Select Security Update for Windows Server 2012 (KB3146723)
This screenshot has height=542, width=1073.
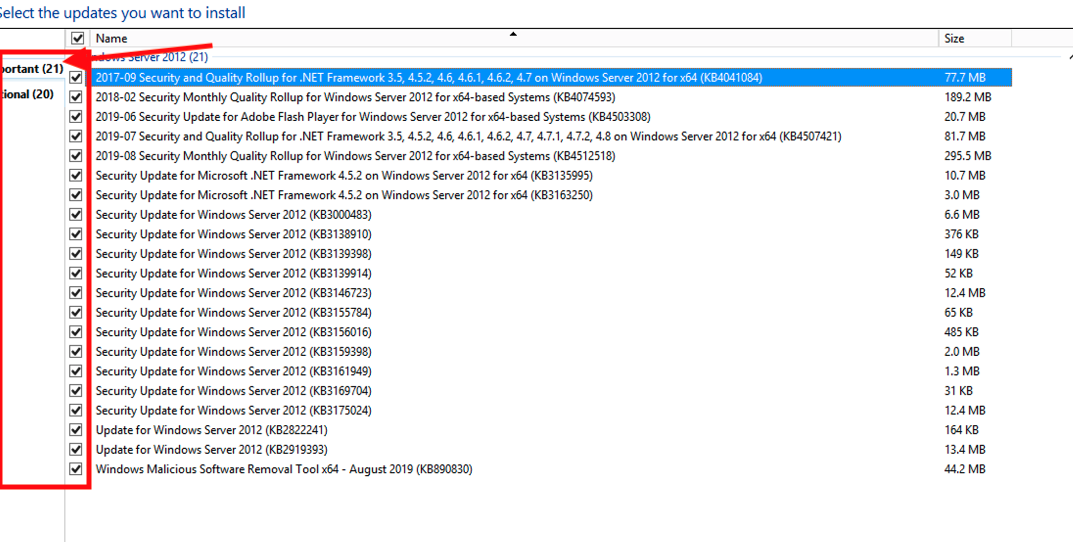click(x=233, y=293)
